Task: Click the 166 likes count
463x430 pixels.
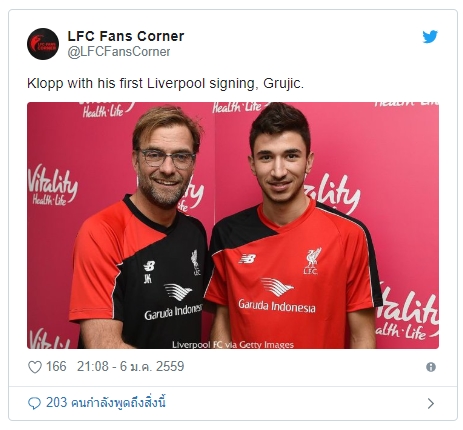Action: point(56,366)
